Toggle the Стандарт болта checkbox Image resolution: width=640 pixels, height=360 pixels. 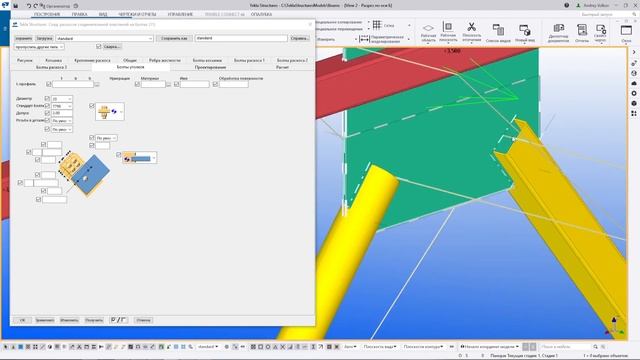click(47, 105)
